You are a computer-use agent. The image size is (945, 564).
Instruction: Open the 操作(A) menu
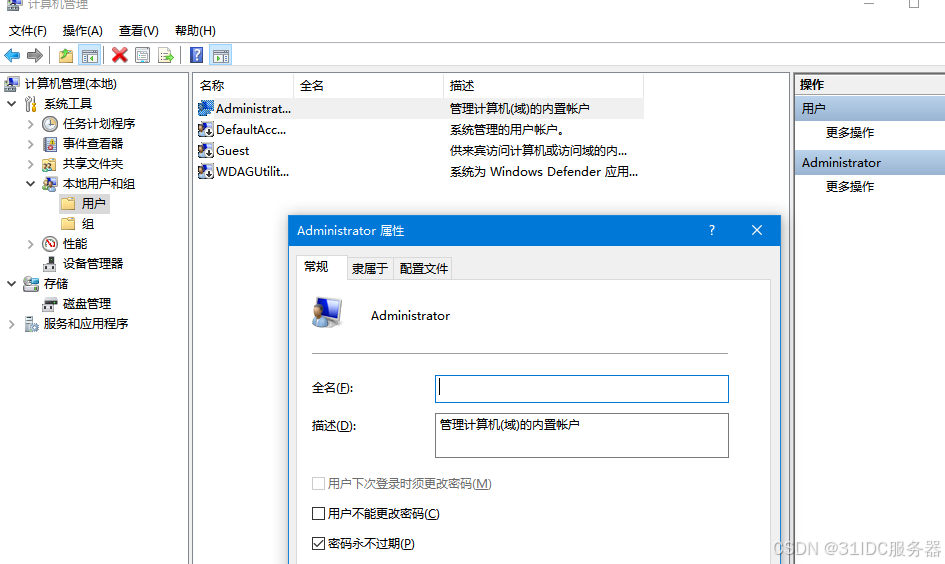coord(82,31)
